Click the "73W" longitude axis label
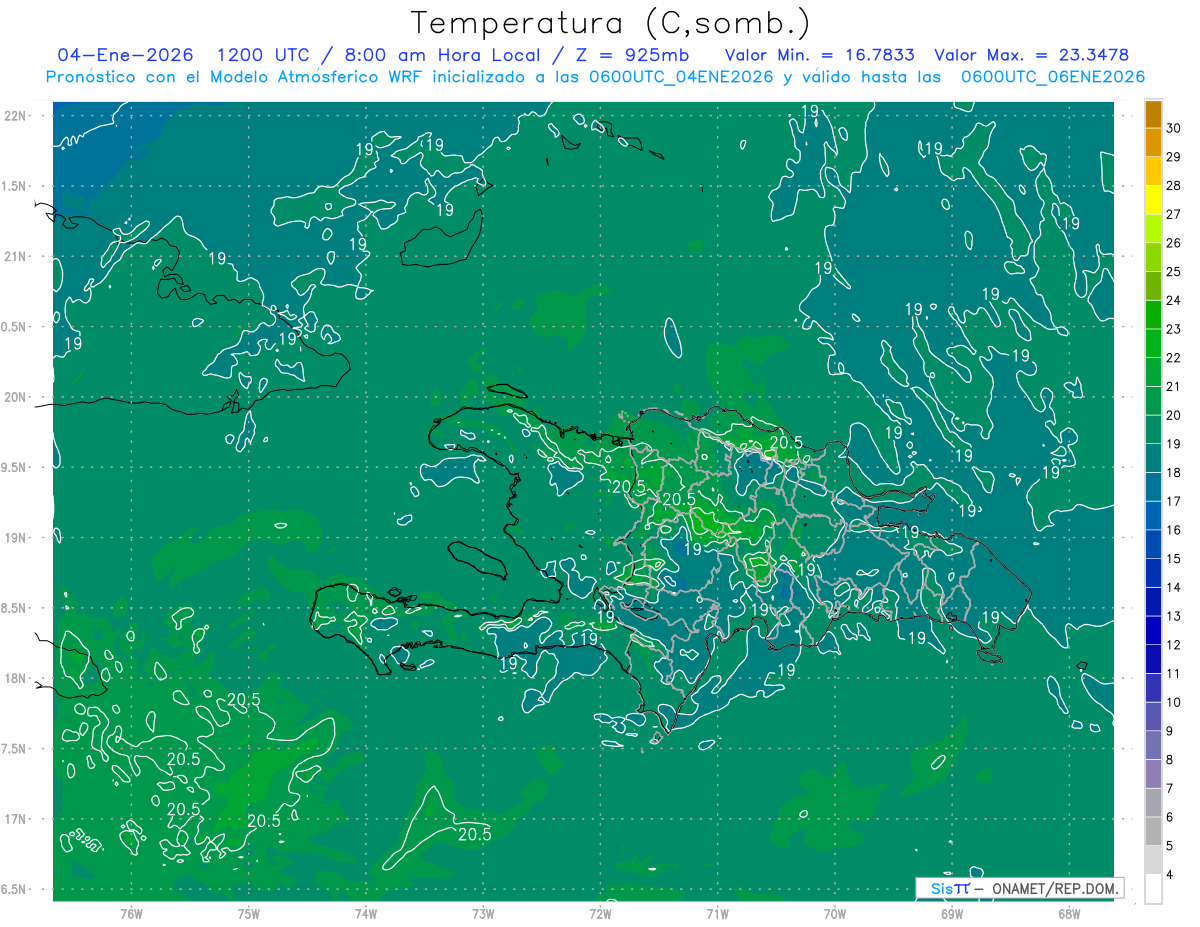 tap(483, 914)
